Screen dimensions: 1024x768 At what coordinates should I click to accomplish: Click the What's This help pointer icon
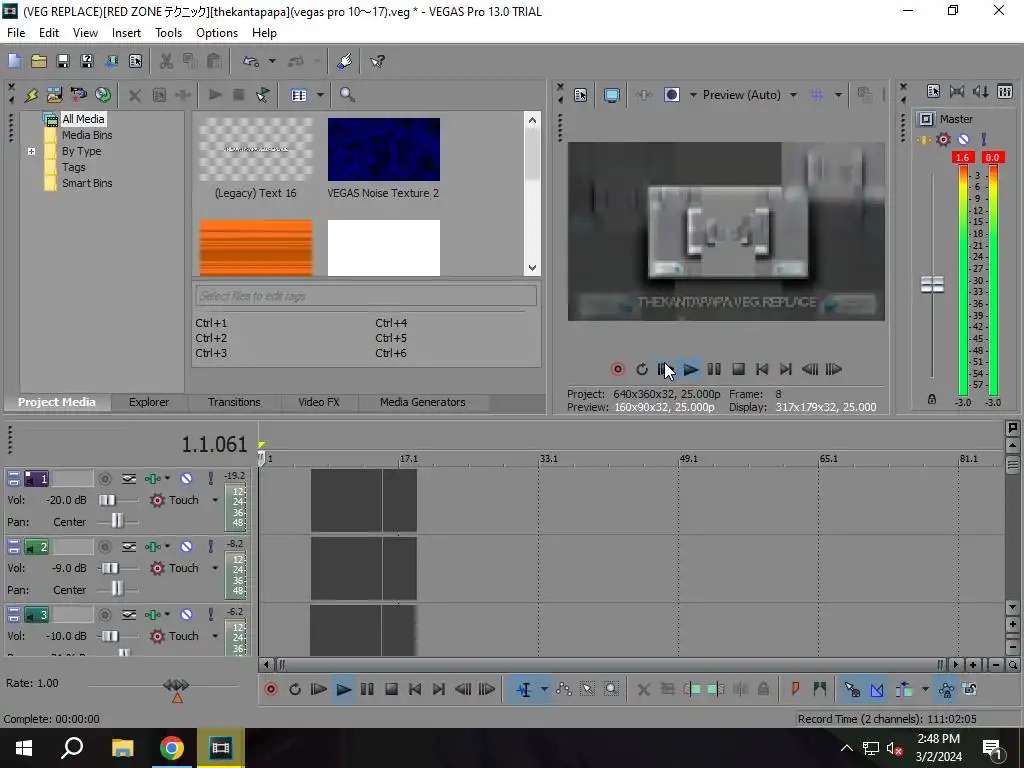pyautogui.click(x=377, y=61)
